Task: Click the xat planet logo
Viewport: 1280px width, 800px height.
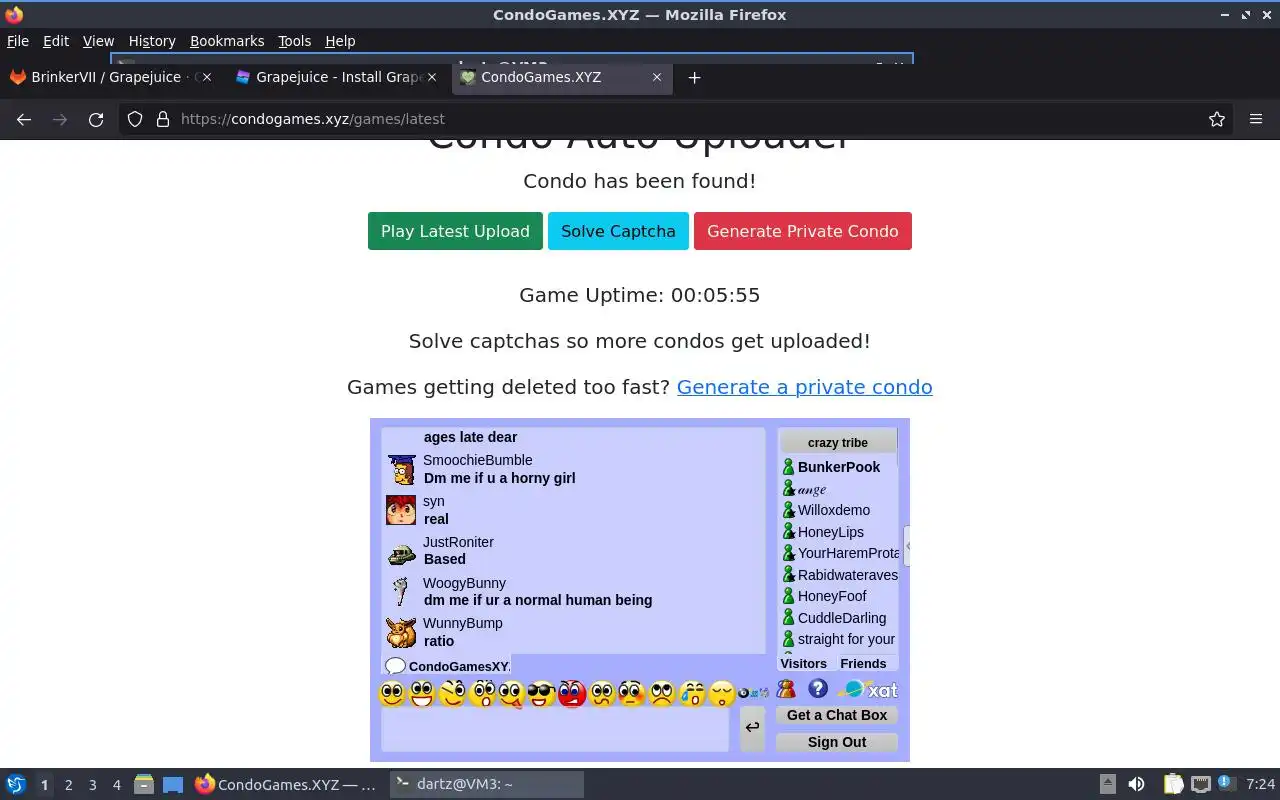Action: pos(867,689)
